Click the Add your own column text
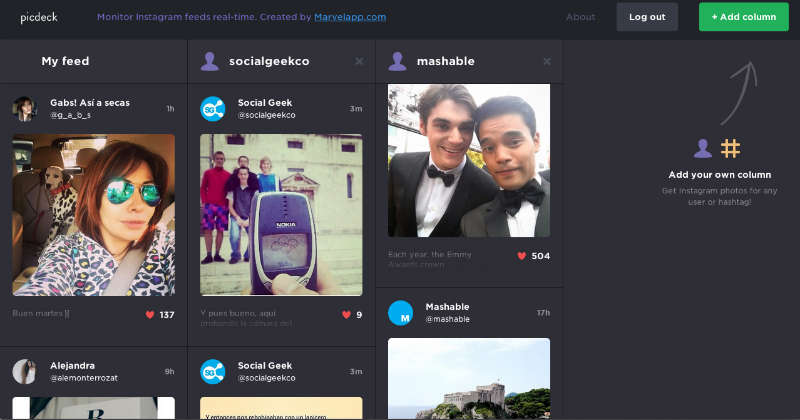The image size is (800, 420). pos(719,175)
